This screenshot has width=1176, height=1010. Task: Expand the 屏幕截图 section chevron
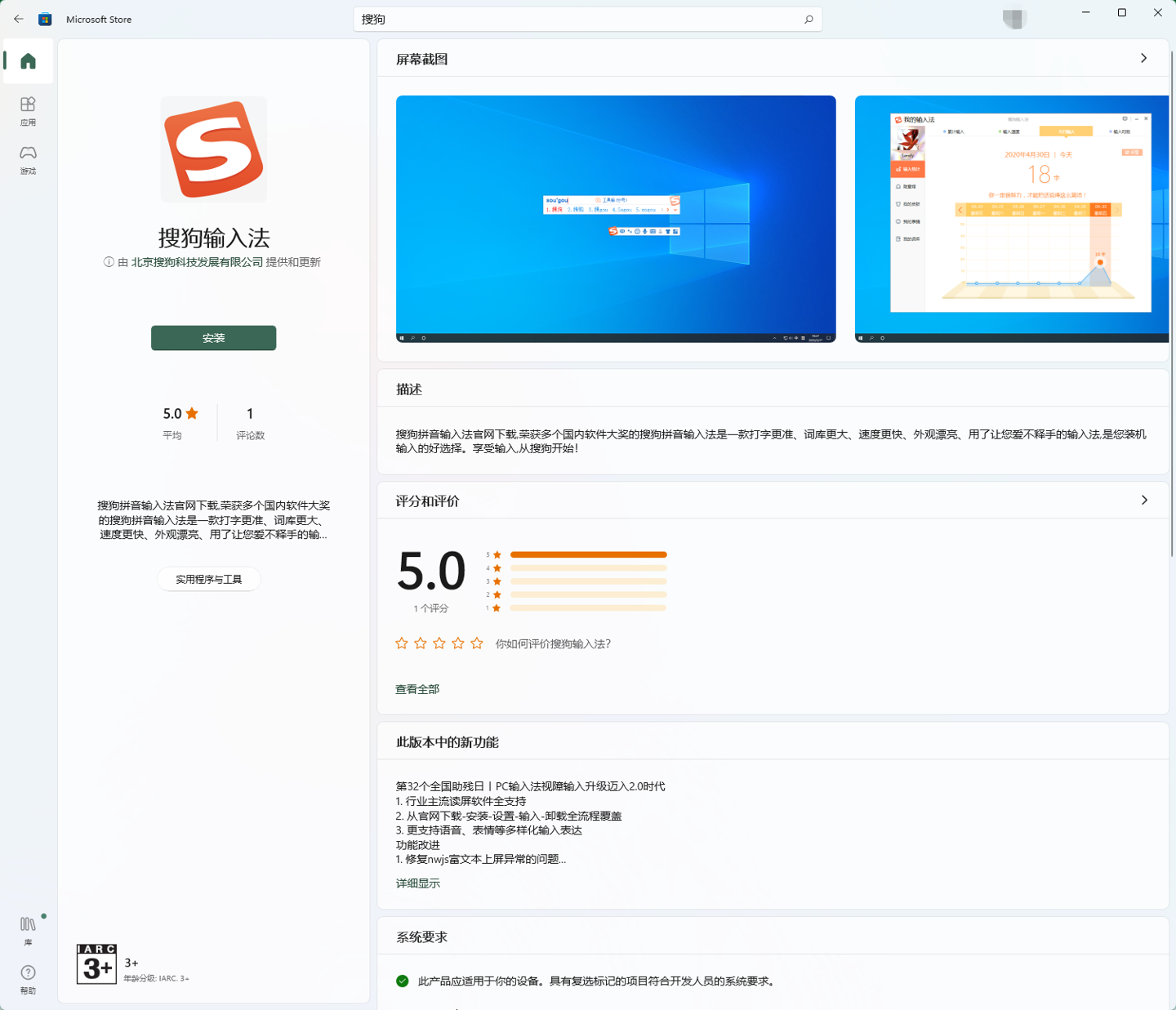[x=1143, y=59]
